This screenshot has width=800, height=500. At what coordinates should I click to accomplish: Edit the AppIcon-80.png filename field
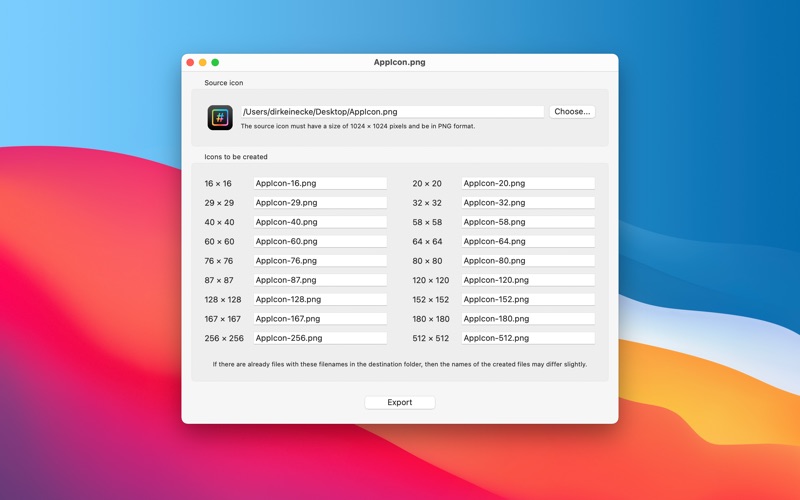528,261
